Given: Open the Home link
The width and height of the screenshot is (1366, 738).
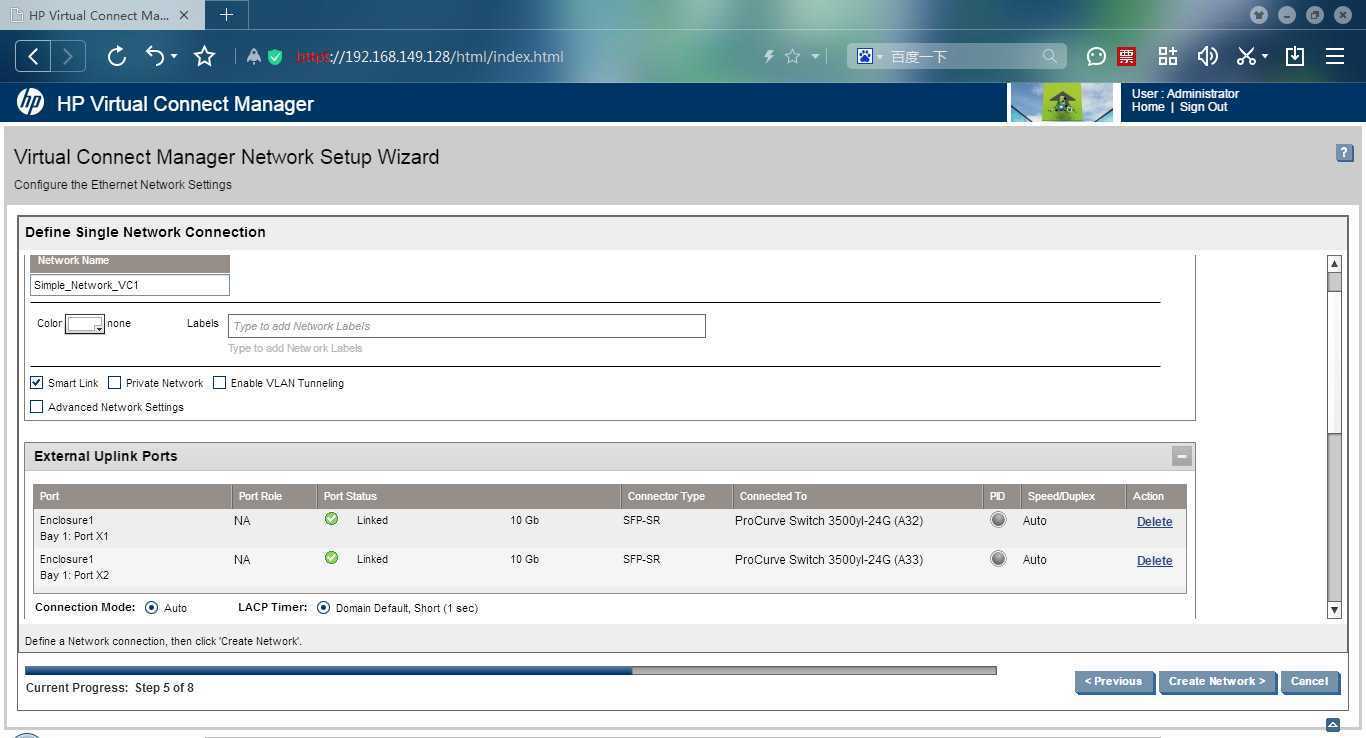Looking at the screenshot, I should tap(1148, 107).
